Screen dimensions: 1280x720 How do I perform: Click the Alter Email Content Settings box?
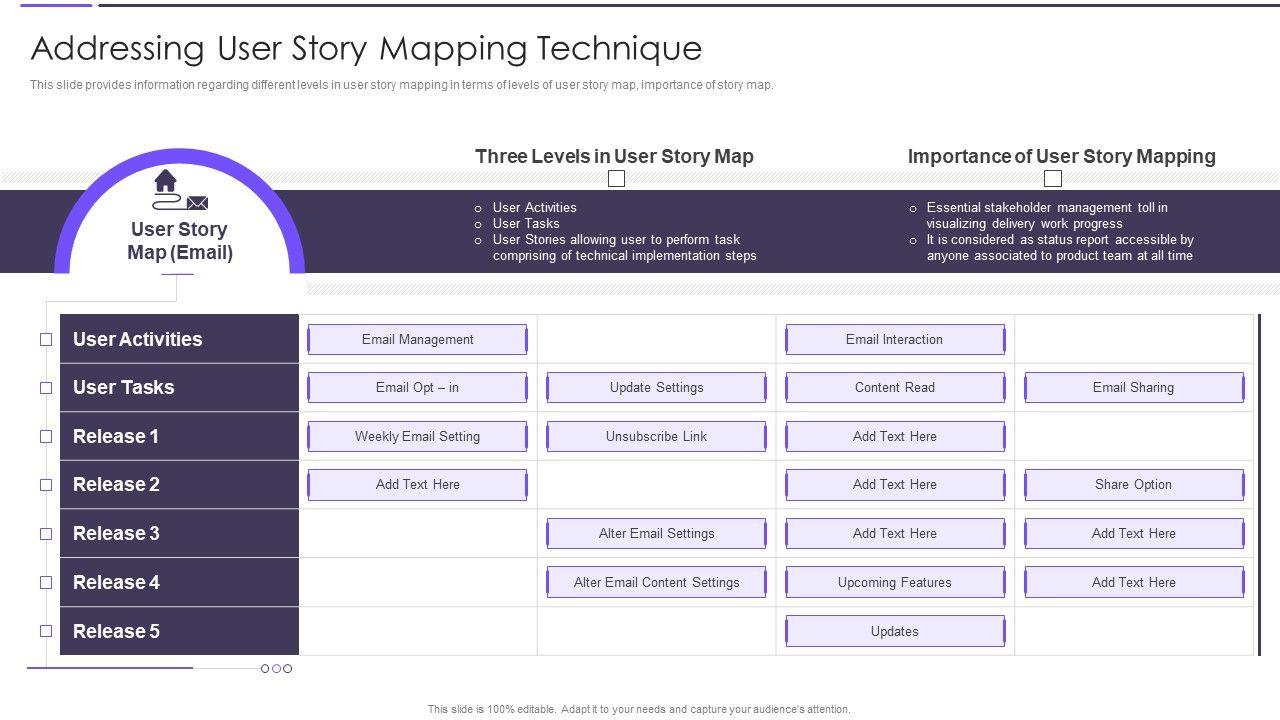[656, 583]
